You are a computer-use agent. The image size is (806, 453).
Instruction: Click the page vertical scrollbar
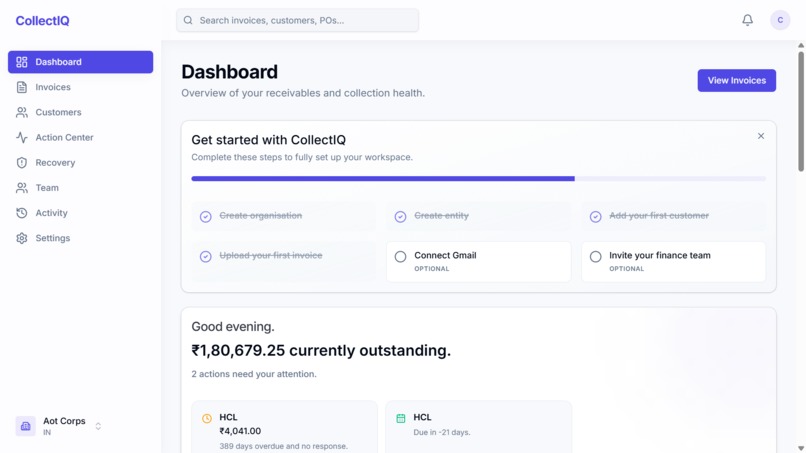point(801,111)
